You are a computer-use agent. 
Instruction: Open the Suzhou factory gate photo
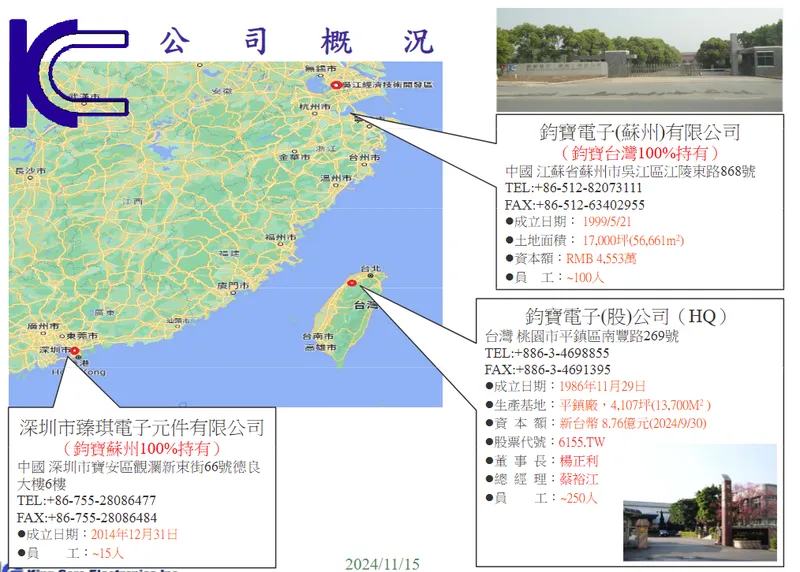pyautogui.click(x=639, y=60)
